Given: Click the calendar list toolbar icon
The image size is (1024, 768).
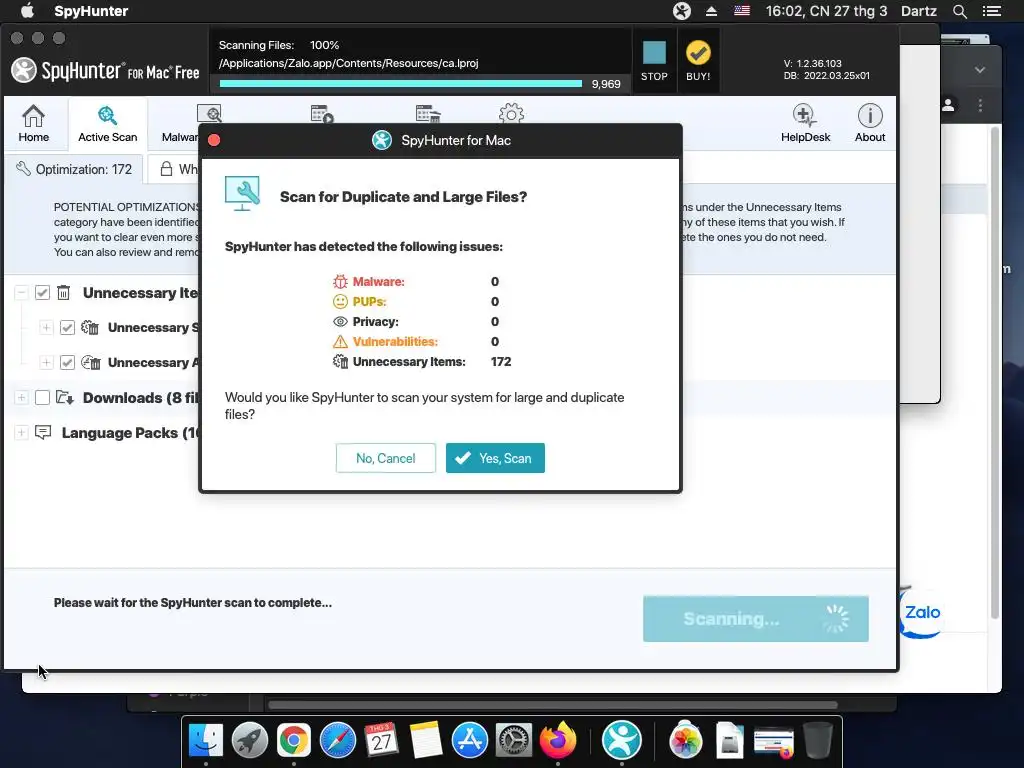Looking at the screenshot, I should (428, 114).
